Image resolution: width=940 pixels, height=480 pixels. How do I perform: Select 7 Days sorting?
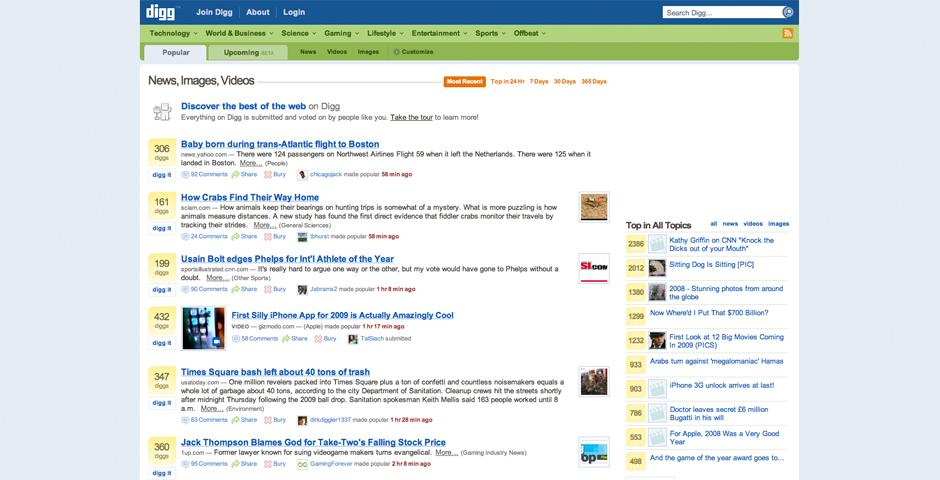point(539,81)
